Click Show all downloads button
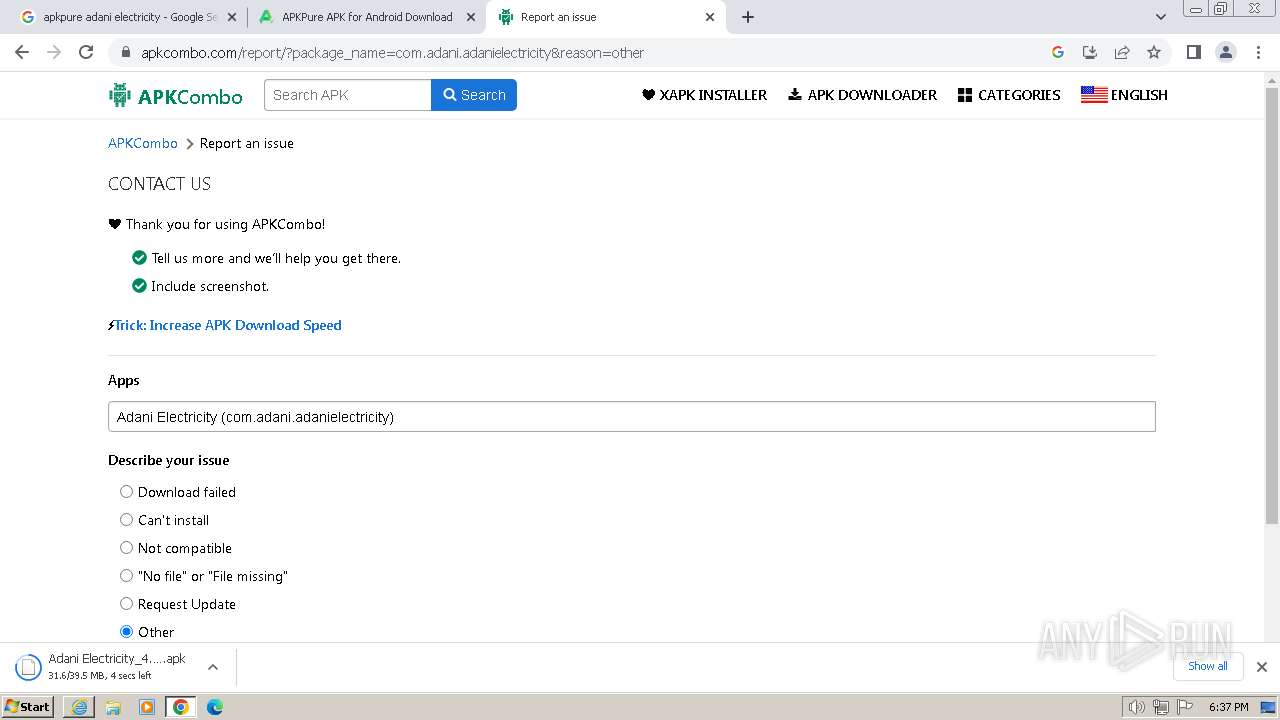This screenshot has height=720, width=1280. click(x=1208, y=666)
